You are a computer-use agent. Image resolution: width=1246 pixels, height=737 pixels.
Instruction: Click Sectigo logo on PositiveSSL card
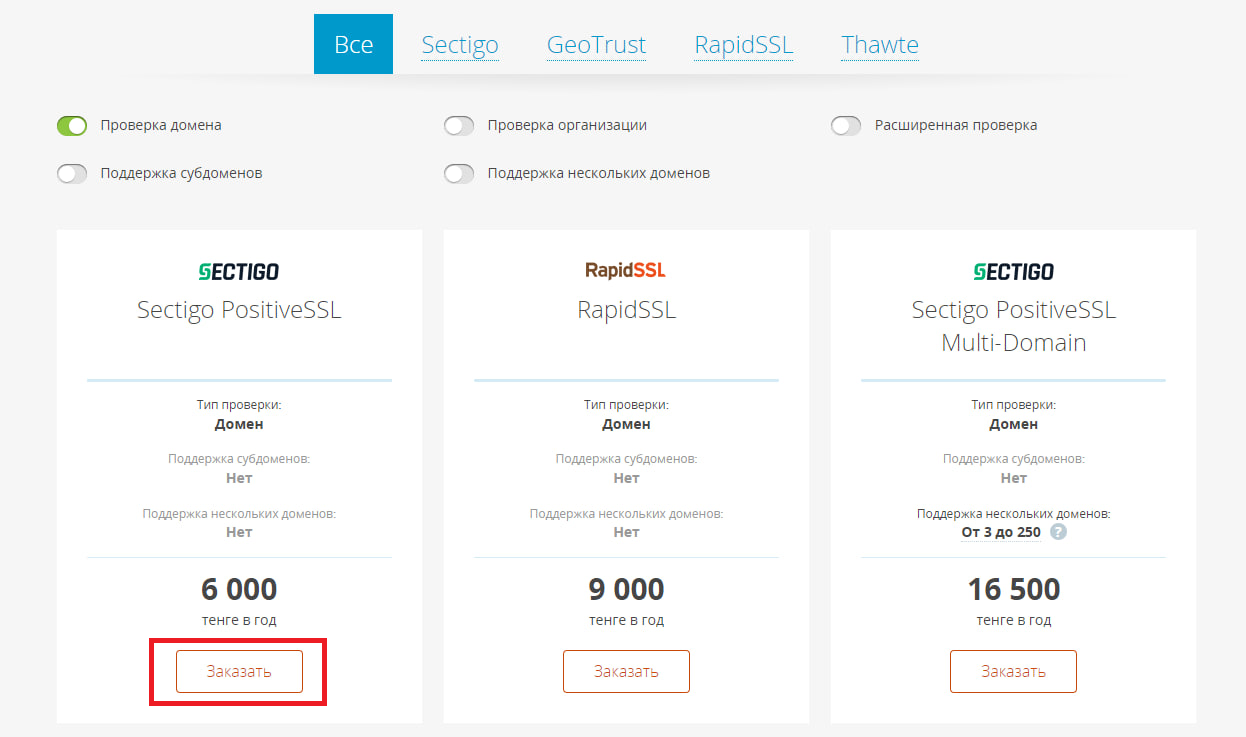[x=239, y=271]
